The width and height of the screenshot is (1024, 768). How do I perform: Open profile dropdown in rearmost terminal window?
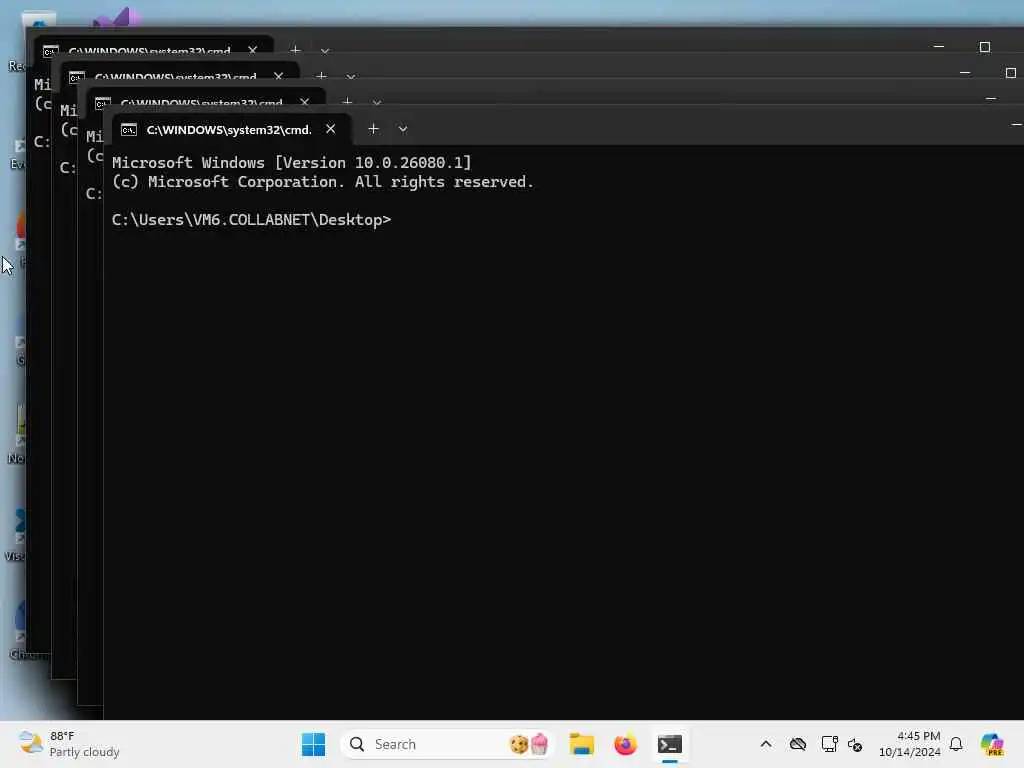coord(325,50)
